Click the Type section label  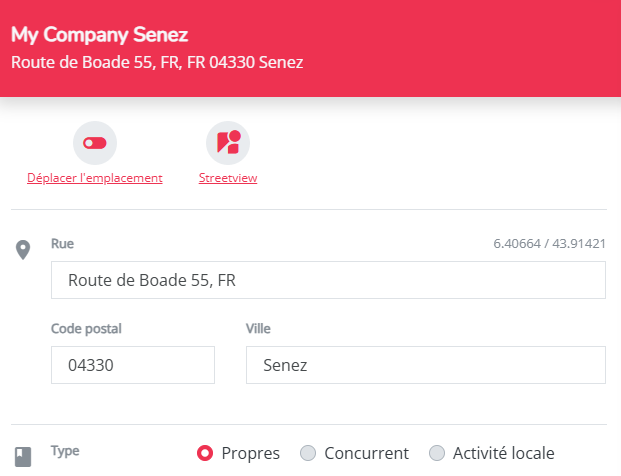pos(65,451)
